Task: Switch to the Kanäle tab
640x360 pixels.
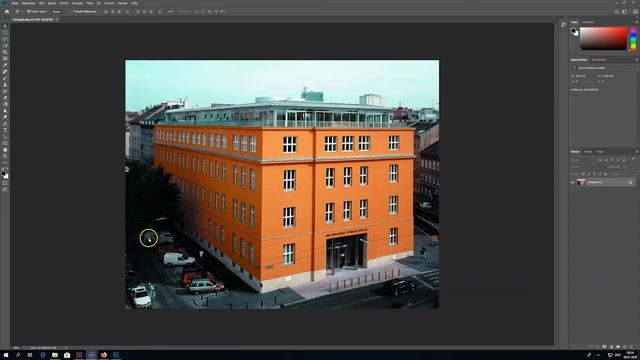Action: (588, 151)
